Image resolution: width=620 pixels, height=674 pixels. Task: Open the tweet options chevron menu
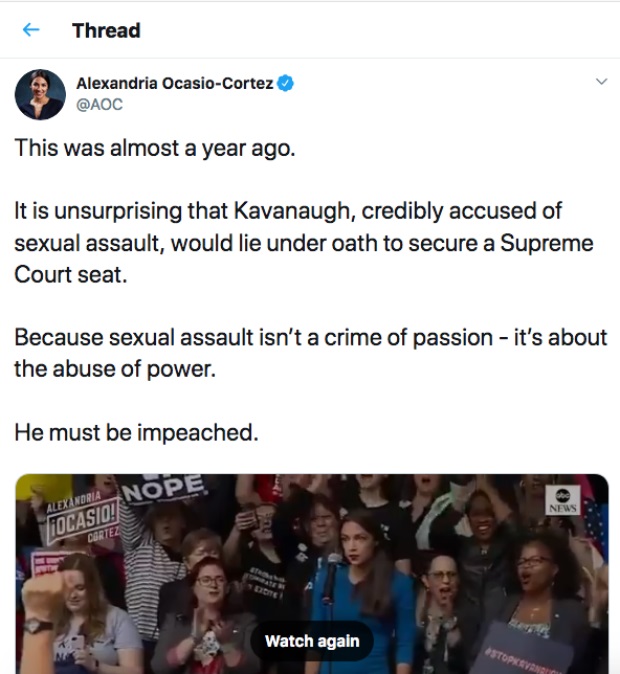(601, 82)
